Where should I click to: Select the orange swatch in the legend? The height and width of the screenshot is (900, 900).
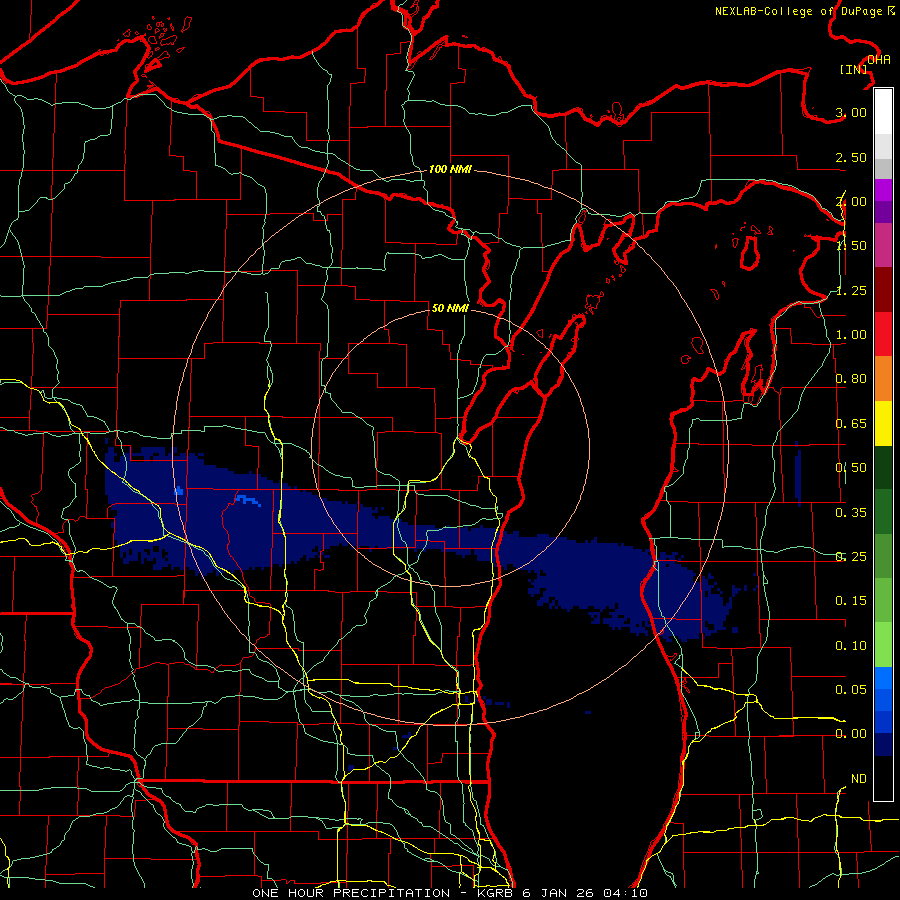coord(883,379)
